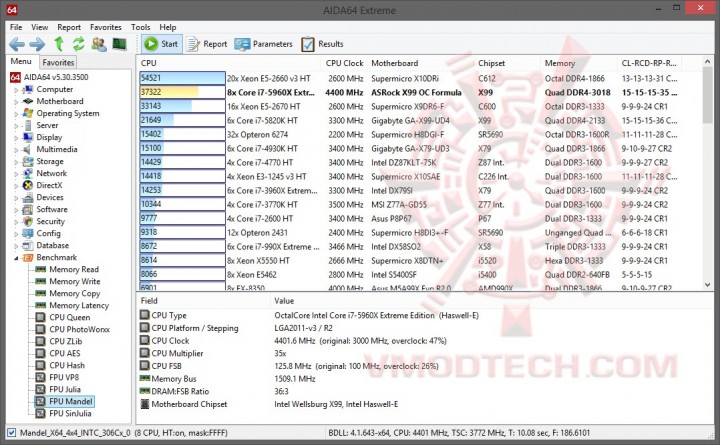Open the View menu

click(x=39, y=27)
